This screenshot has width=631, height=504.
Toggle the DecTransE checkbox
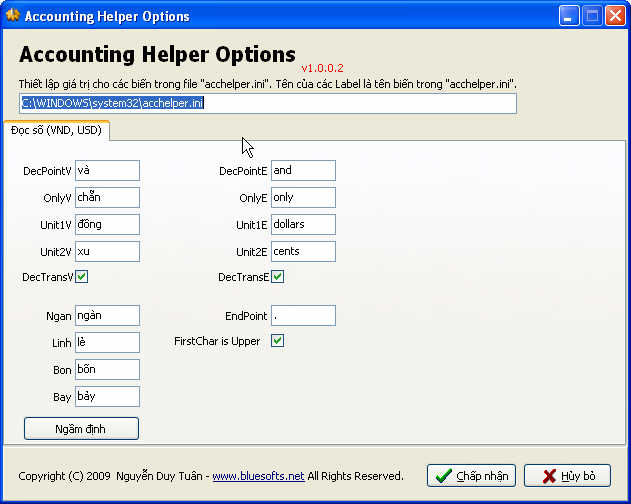[278, 277]
